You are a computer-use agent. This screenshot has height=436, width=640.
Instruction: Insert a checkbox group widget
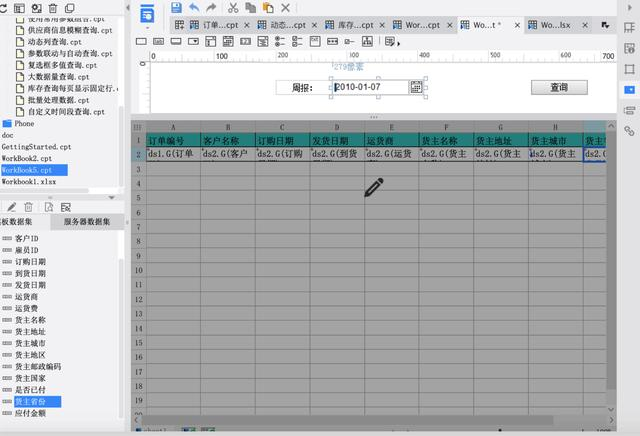297,41
